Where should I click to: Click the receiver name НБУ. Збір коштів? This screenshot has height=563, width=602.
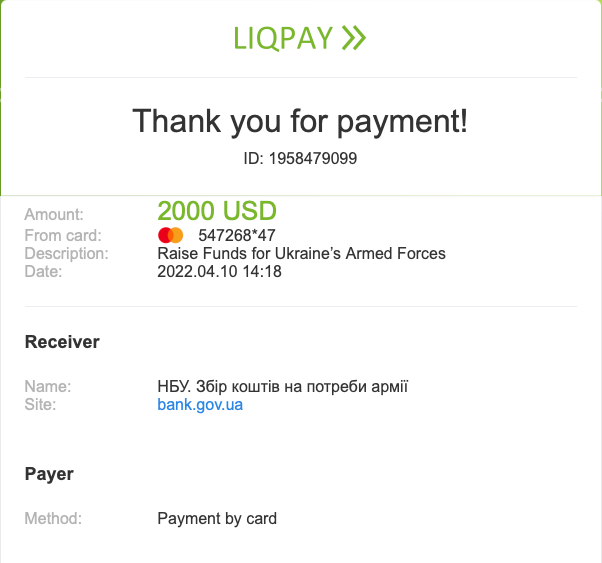point(283,387)
